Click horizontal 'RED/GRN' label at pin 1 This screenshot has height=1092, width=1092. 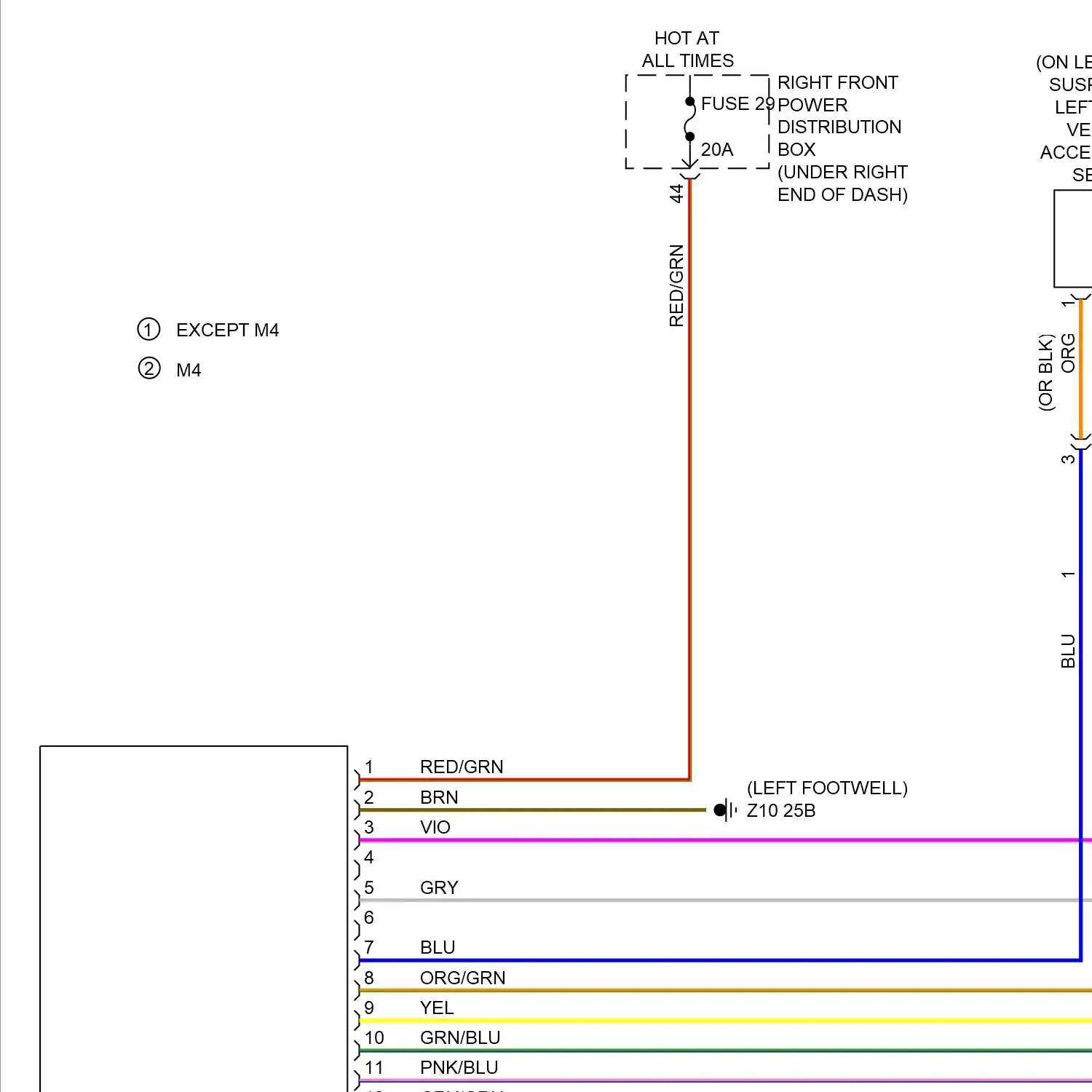(x=462, y=767)
